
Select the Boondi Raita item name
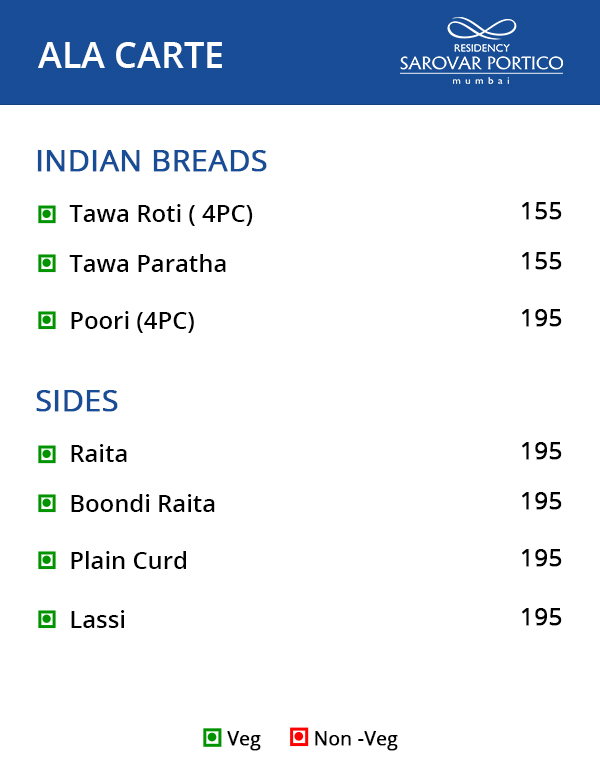(x=143, y=503)
